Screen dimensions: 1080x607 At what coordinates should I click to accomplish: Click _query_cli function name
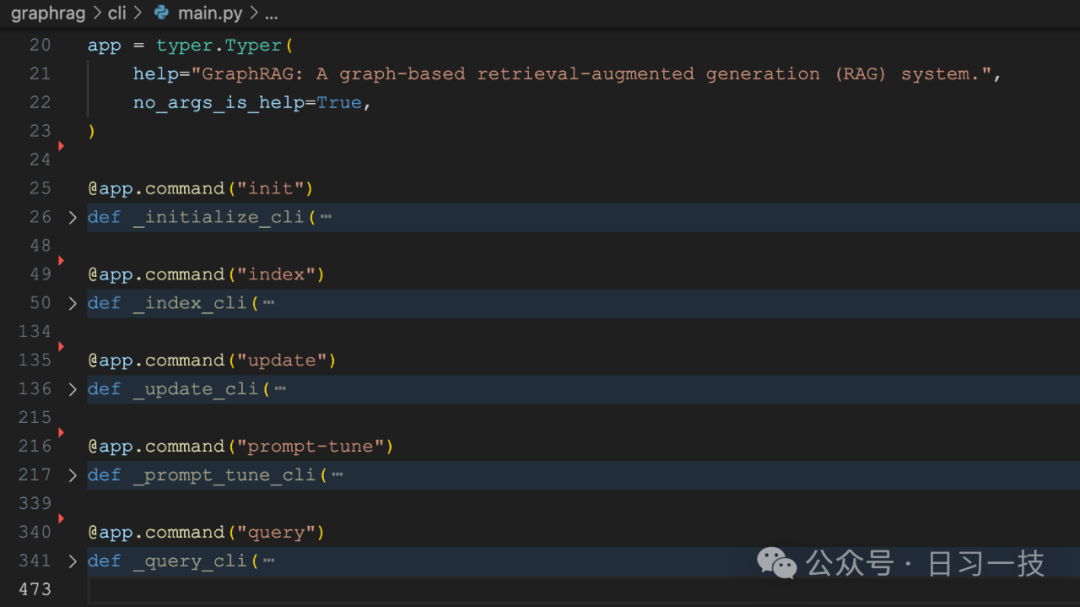190,561
